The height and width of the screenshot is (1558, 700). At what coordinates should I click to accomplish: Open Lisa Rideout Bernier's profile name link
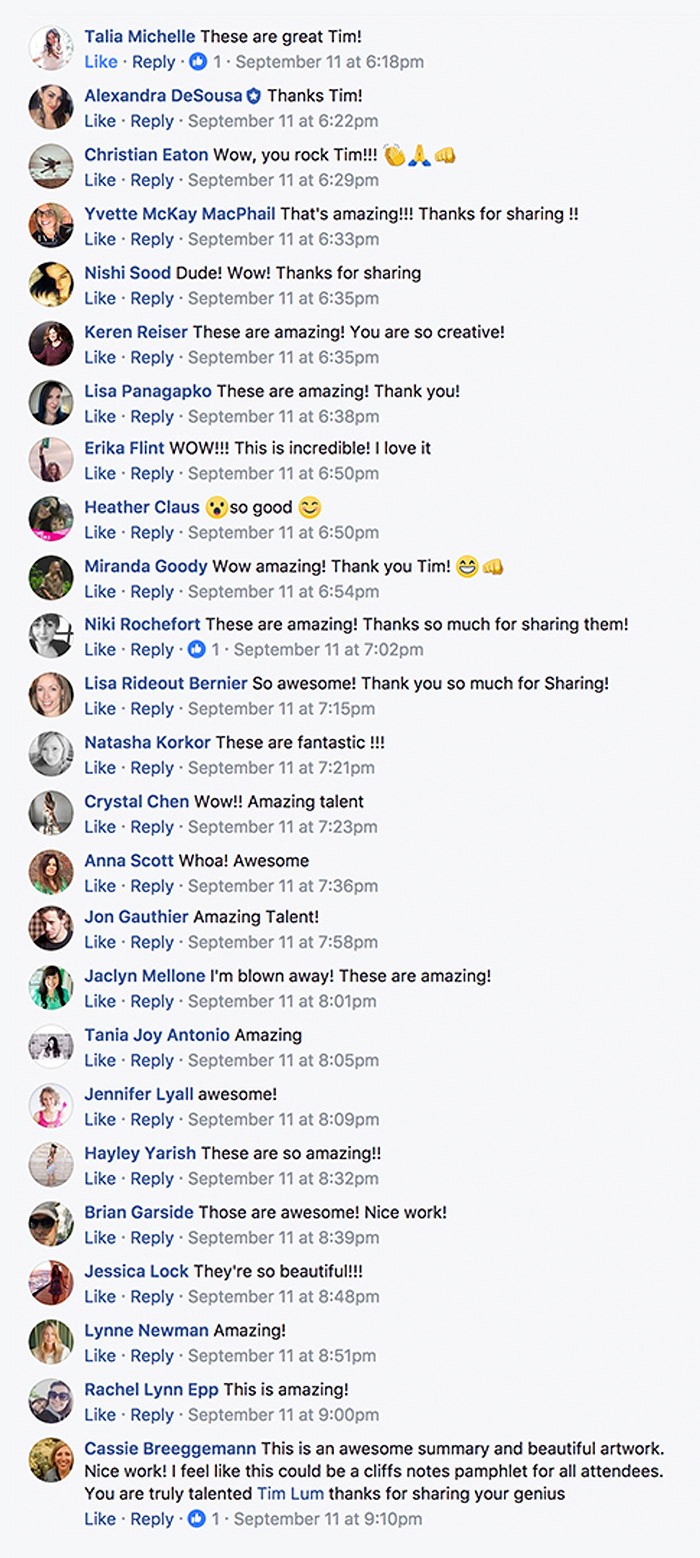(x=166, y=684)
